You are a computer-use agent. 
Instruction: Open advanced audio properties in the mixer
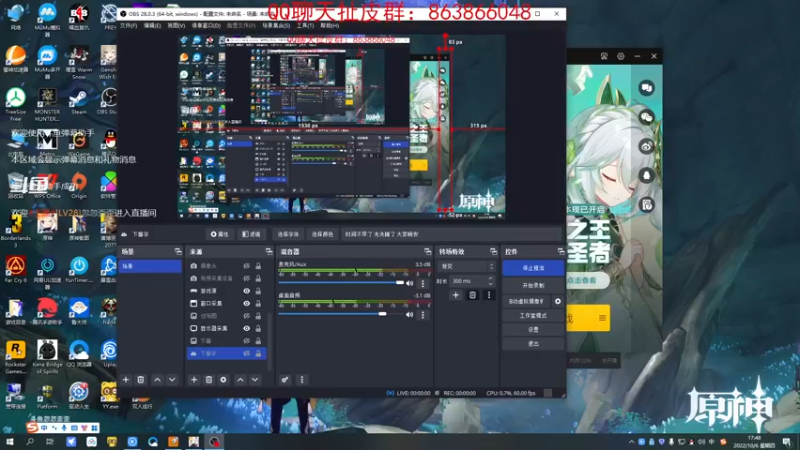[x=285, y=380]
